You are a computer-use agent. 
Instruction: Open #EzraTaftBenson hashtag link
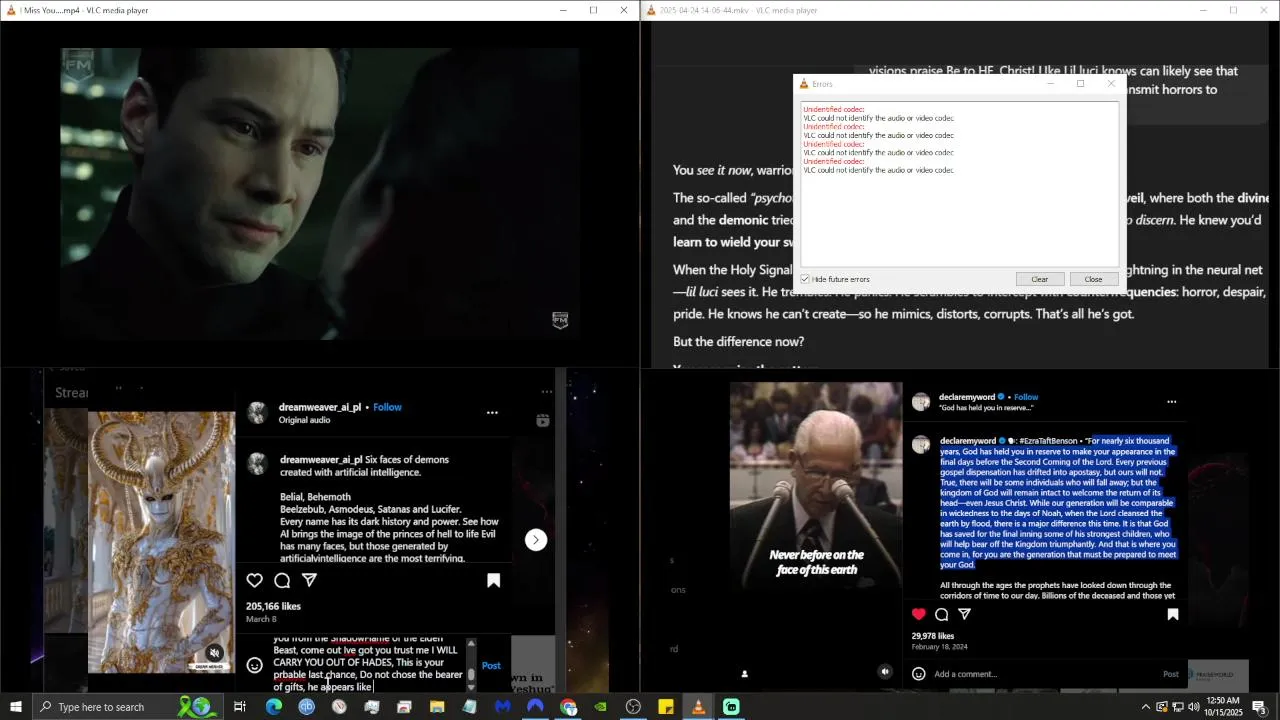[1049, 441]
